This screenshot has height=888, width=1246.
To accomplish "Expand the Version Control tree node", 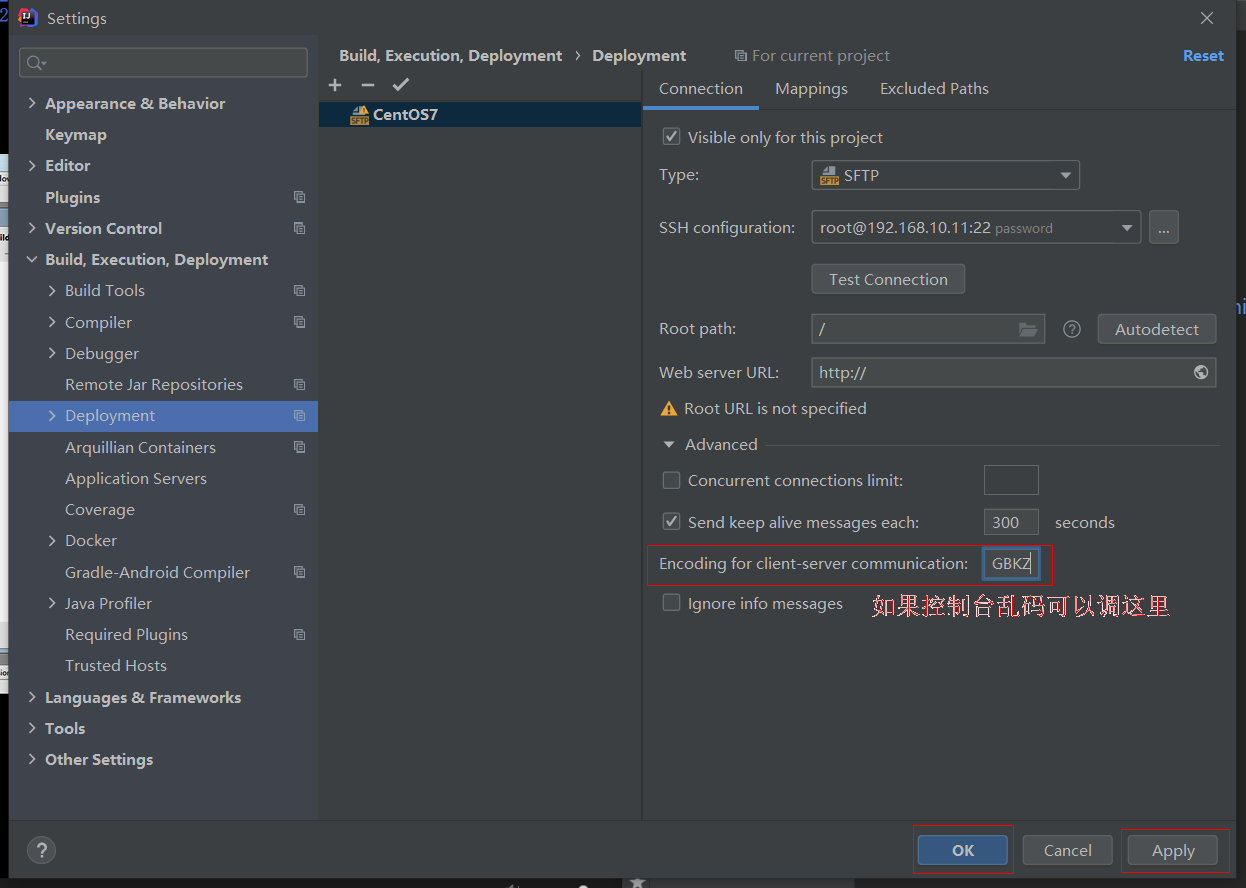I will click(32, 228).
